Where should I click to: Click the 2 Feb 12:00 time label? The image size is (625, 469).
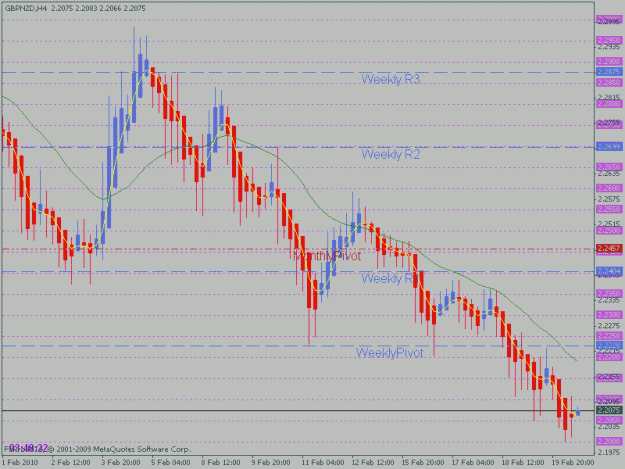[71, 462]
